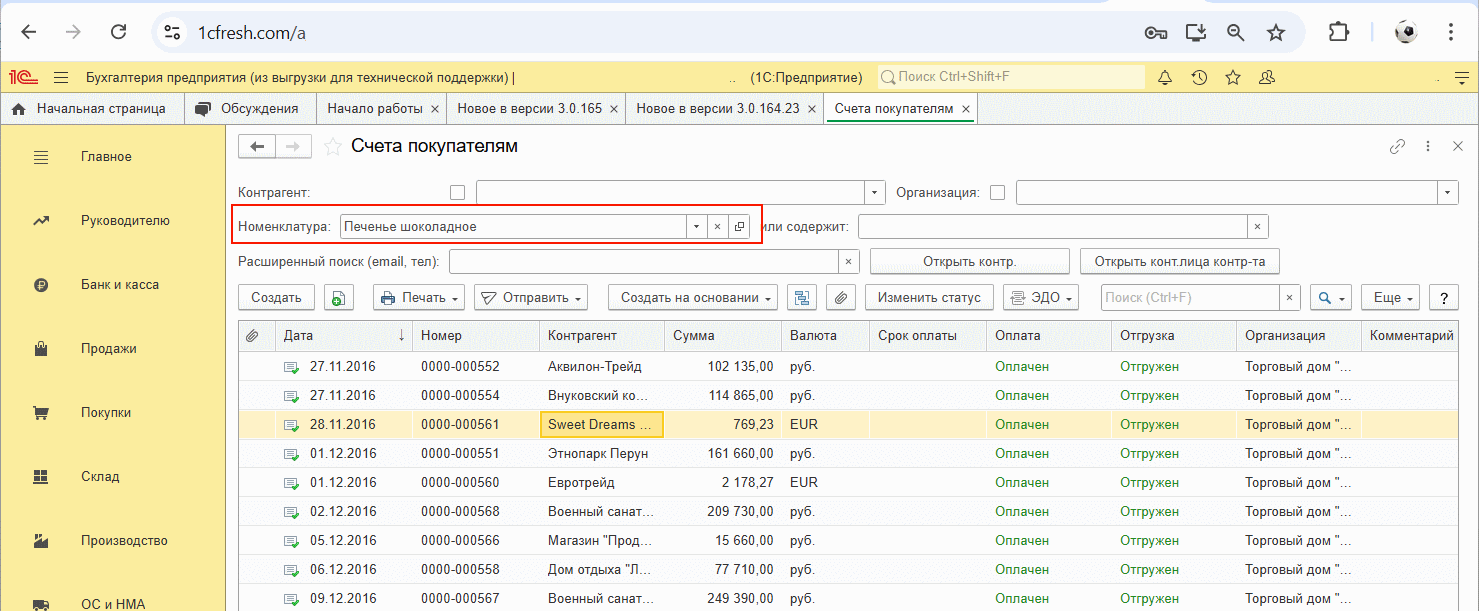Show history icon in 1C header
The width and height of the screenshot is (1479, 611).
[1199, 77]
